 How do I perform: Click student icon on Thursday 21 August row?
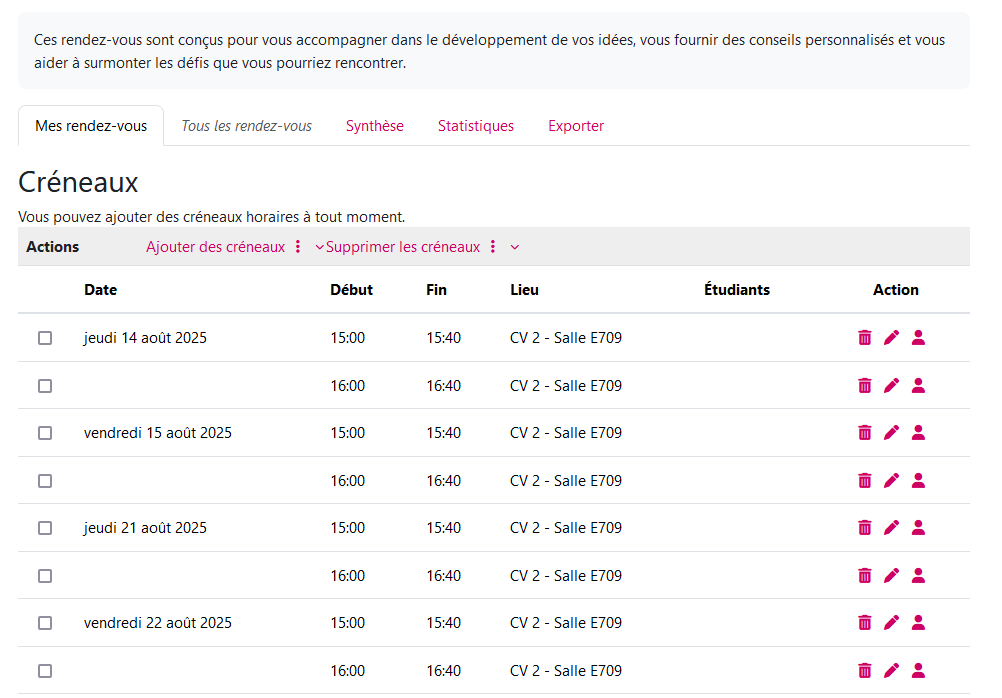coord(918,528)
